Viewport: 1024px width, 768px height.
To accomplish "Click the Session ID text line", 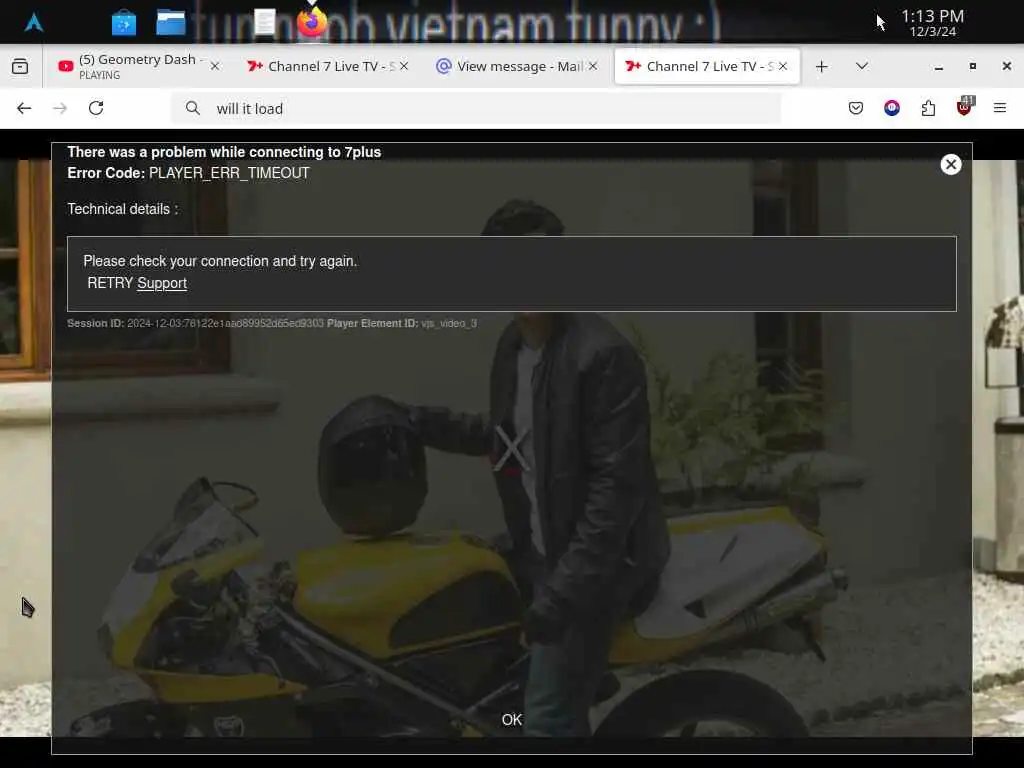I will click(272, 323).
